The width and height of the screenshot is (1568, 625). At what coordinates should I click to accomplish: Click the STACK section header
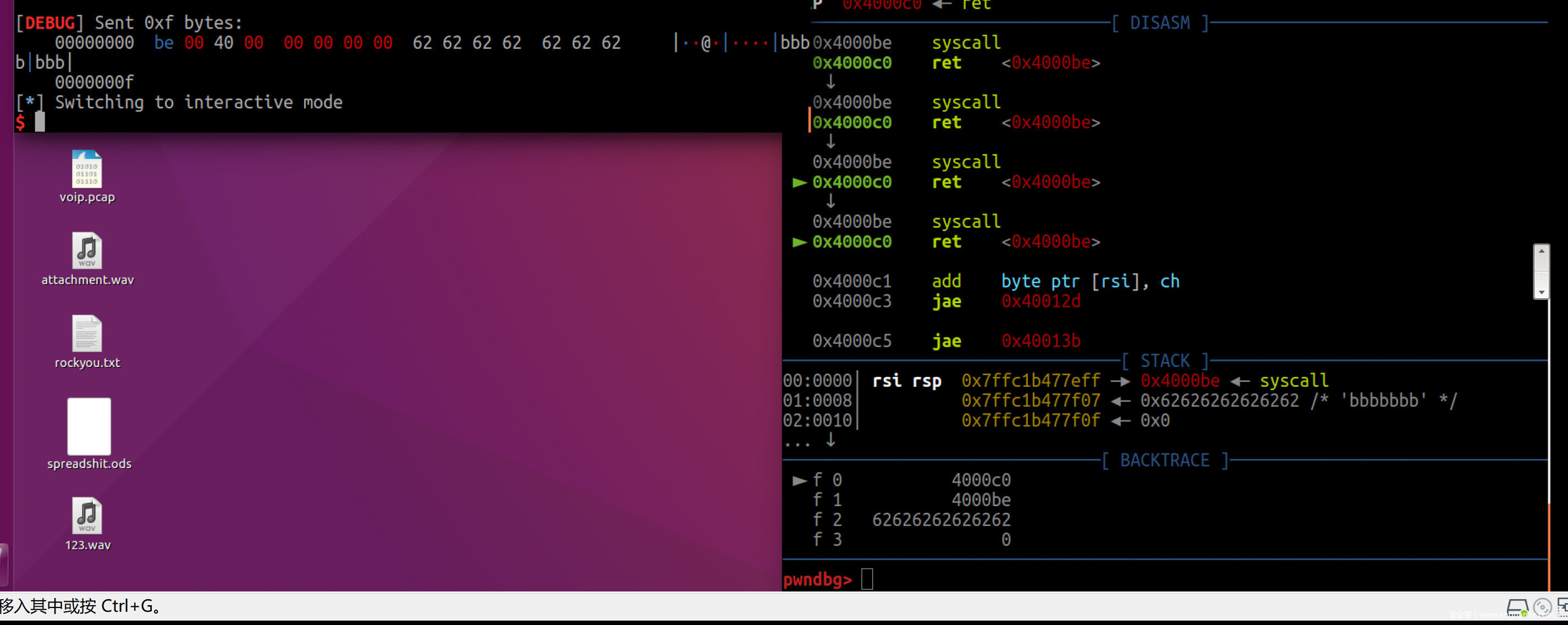tap(1165, 361)
